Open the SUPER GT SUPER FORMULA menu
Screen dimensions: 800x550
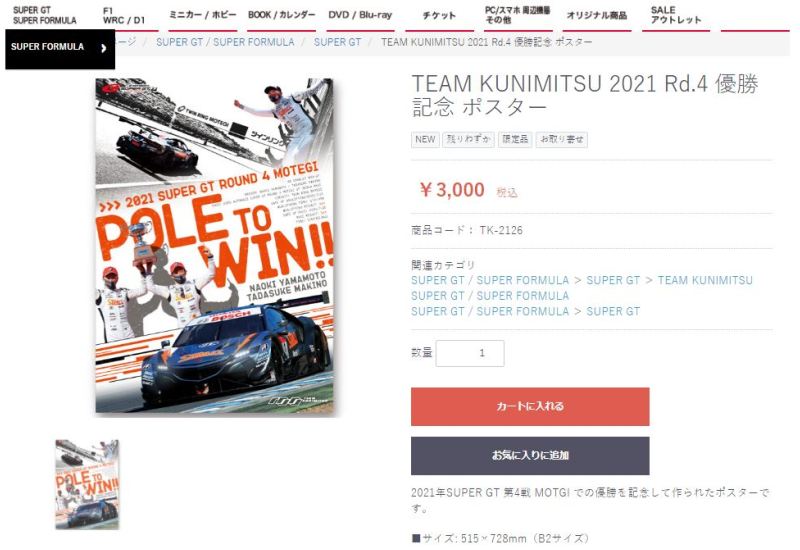pos(44,15)
